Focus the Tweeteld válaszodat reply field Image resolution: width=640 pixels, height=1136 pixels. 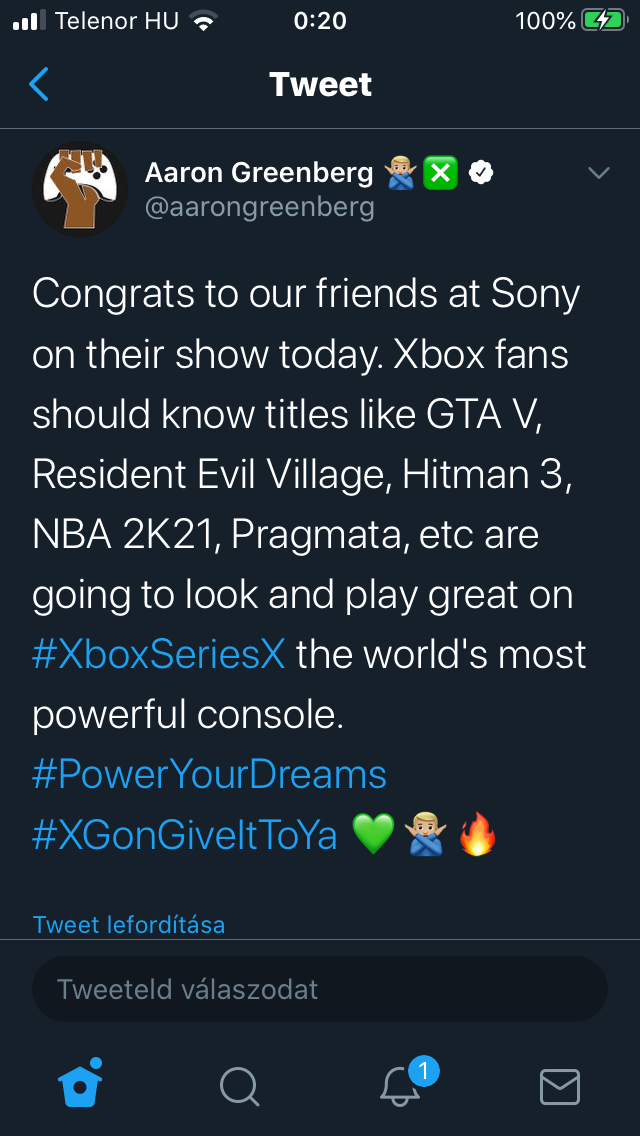pyautogui.click(x=320, y=990)
